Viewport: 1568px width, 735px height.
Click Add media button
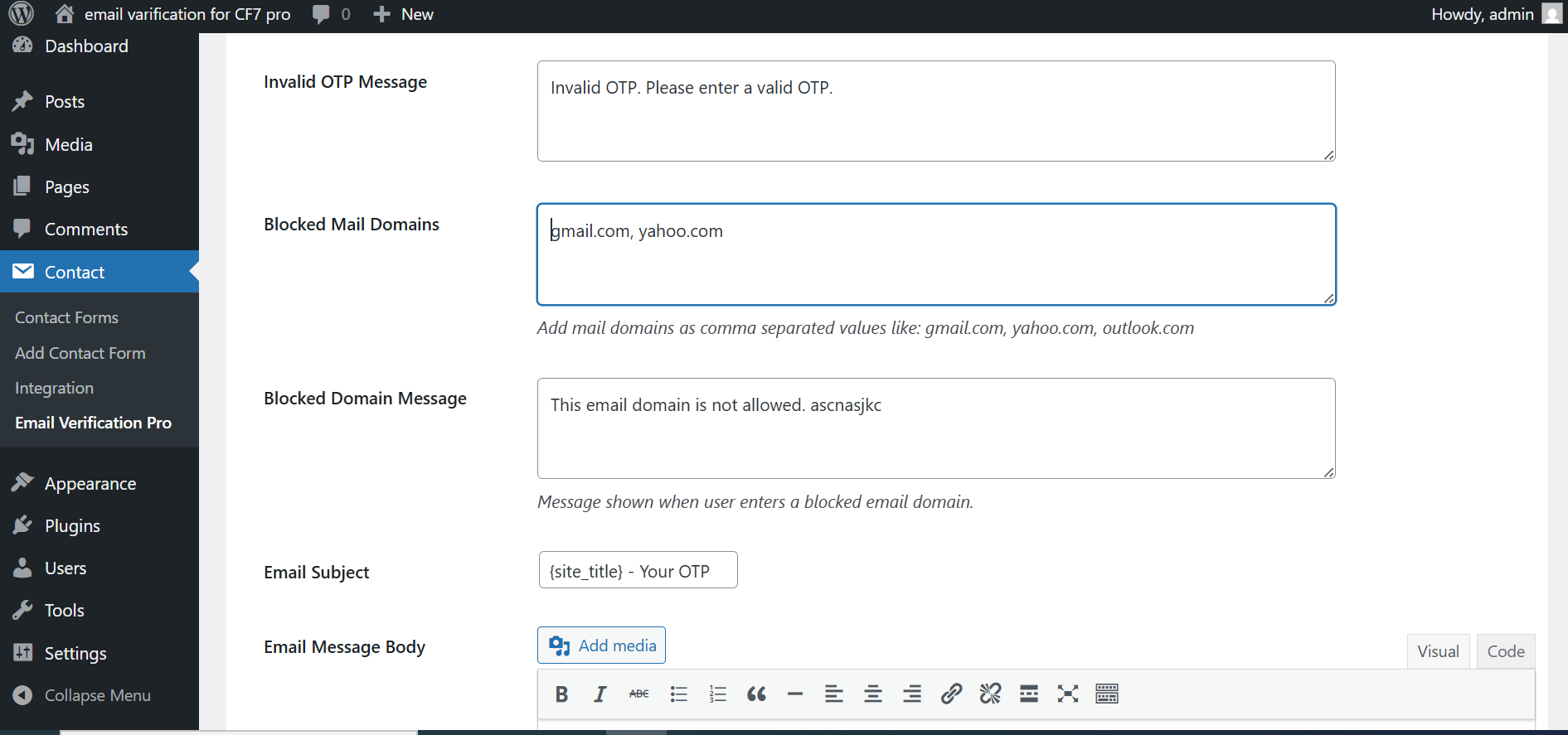tap(601, 646)
